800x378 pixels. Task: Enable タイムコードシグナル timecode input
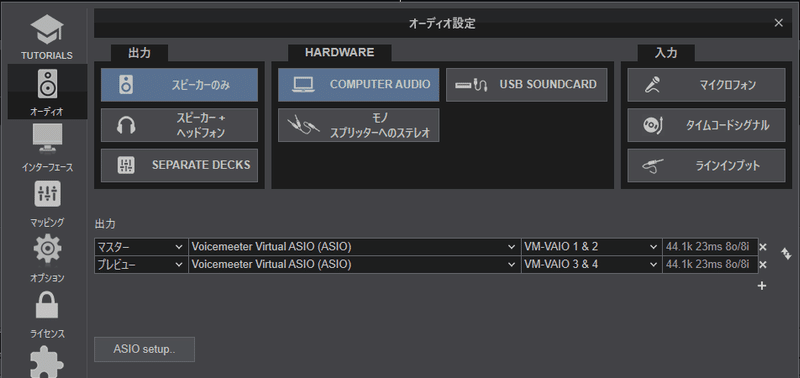click(x=706, y=125)
